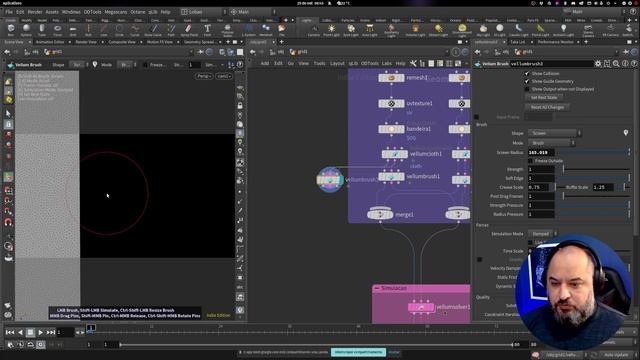This screenshot has height=360, width=640.
Task: Click the Reset All Changes button
Action: [547, 107]
